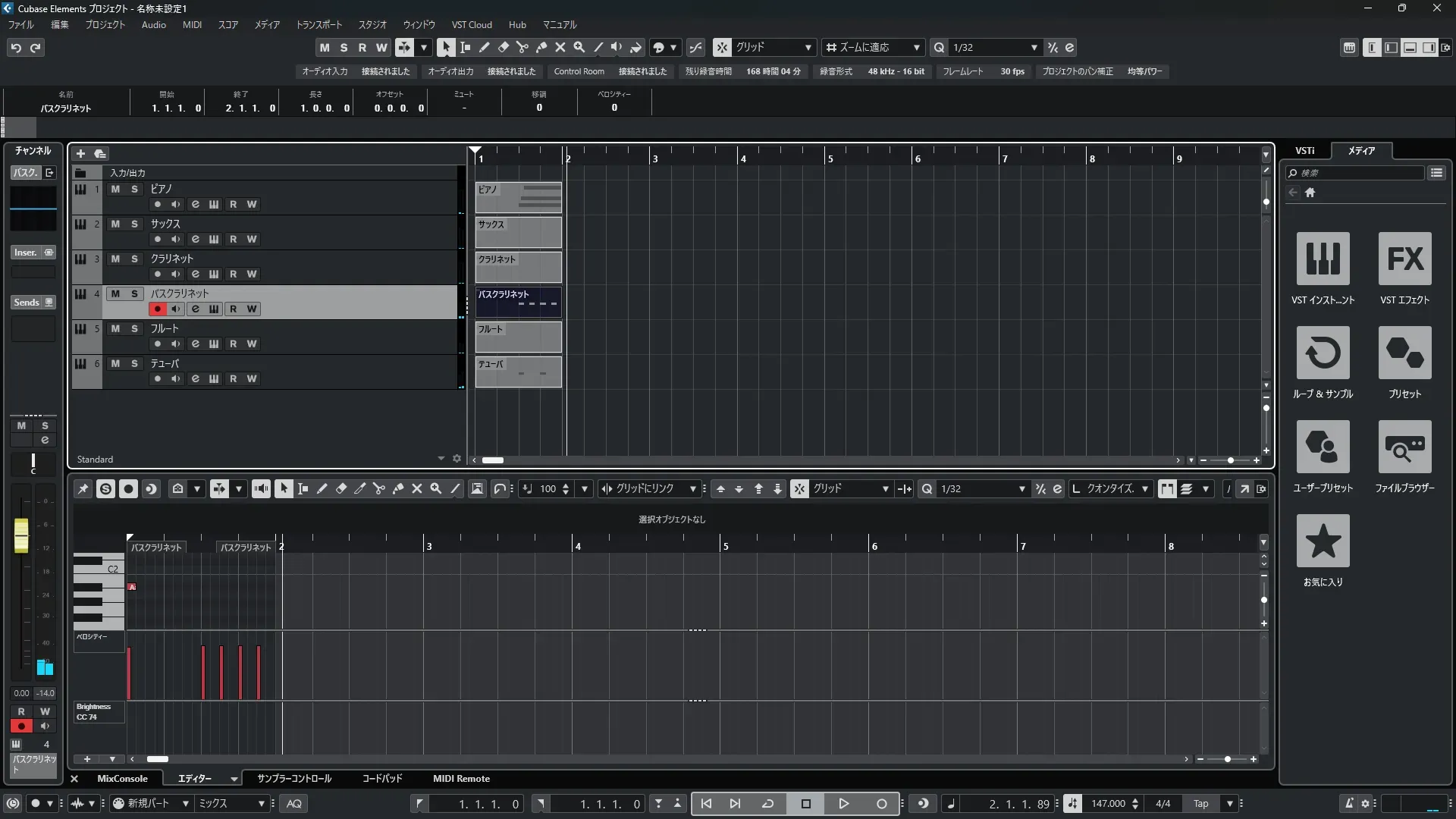Select the Eraser tool in key editor toolbar

[x=341, y=489]
